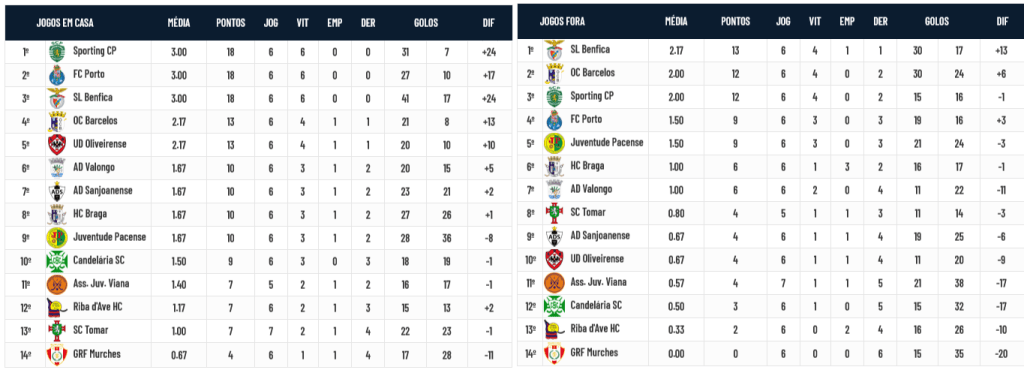Click SC Tomar crest in away table

point(554,214)
